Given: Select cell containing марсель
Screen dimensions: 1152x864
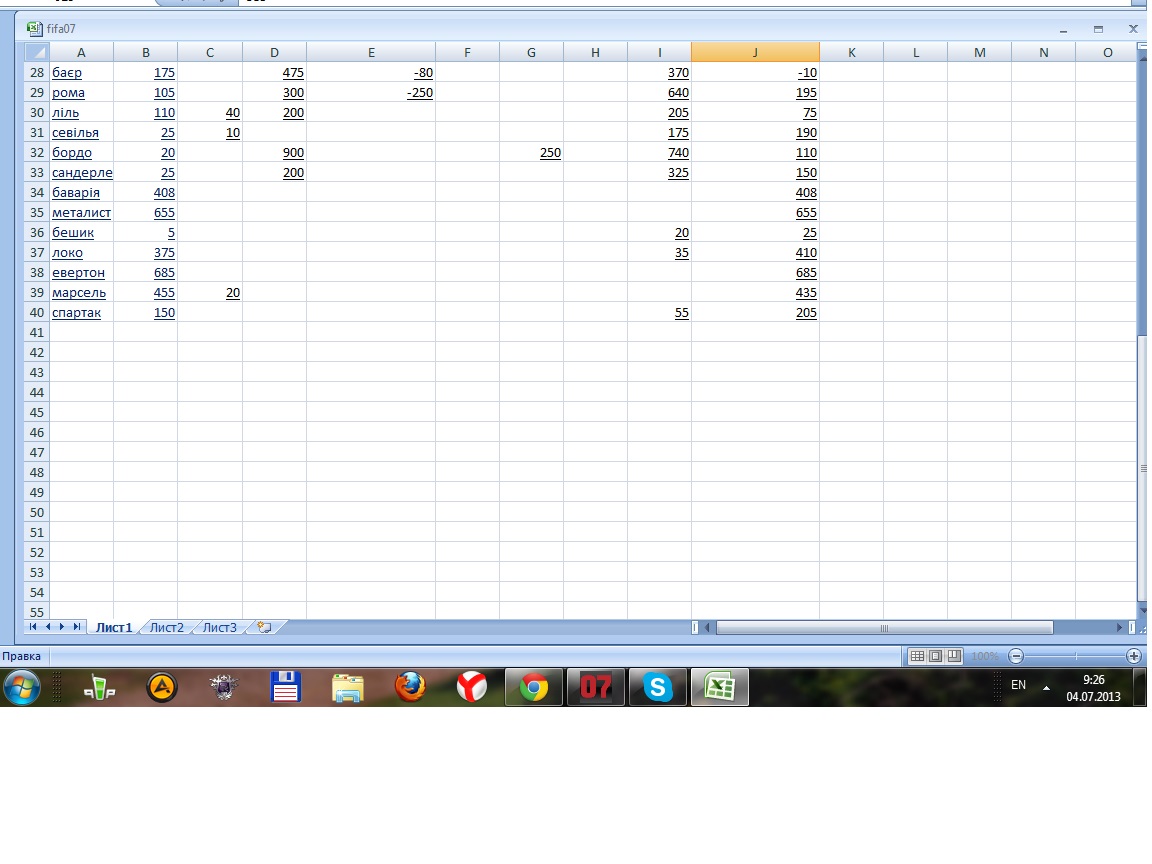Looking at the screenshot, I should click(x=82, y=292).
